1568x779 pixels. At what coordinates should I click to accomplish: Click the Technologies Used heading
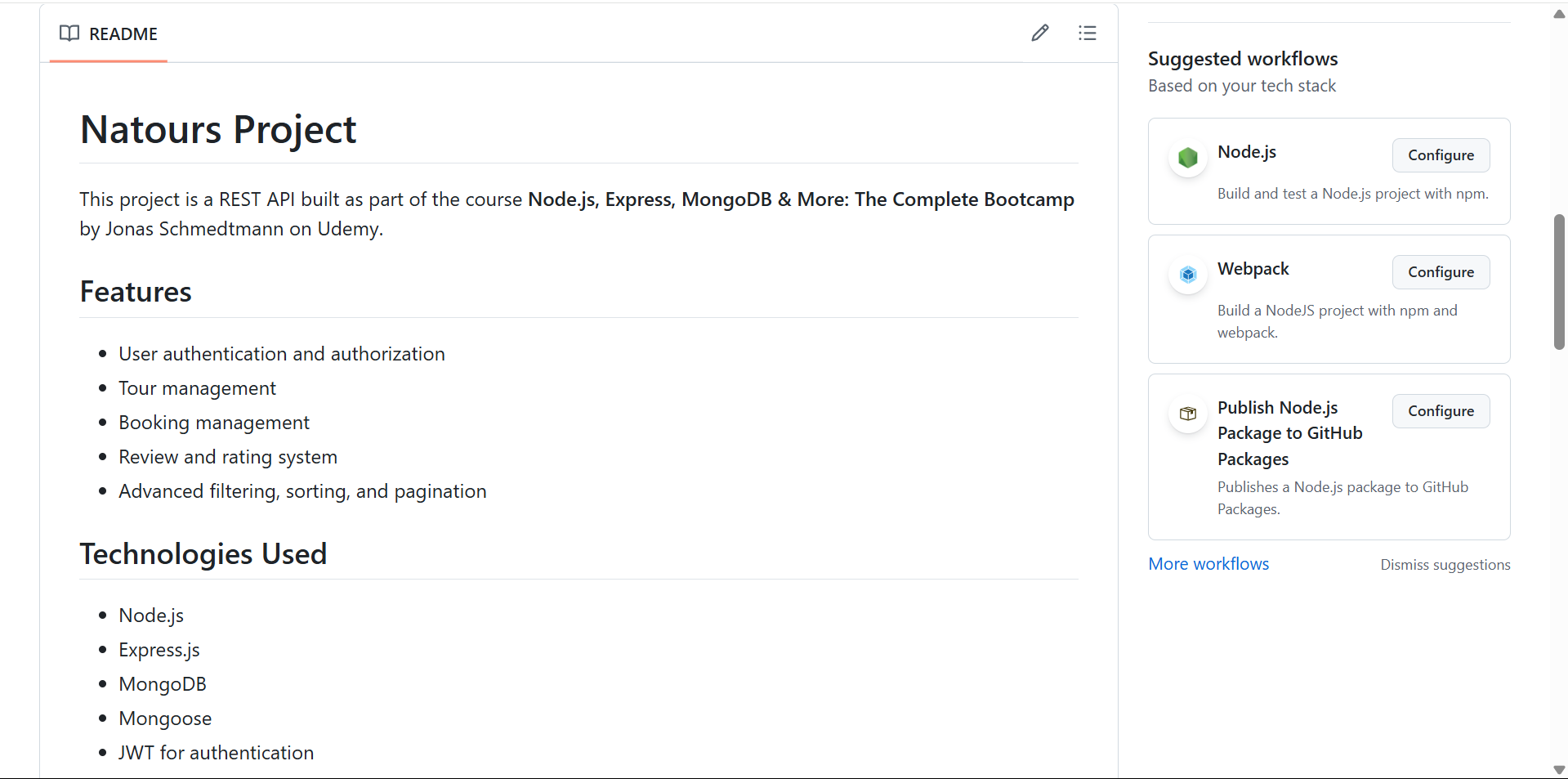click(x=203, y=554)
